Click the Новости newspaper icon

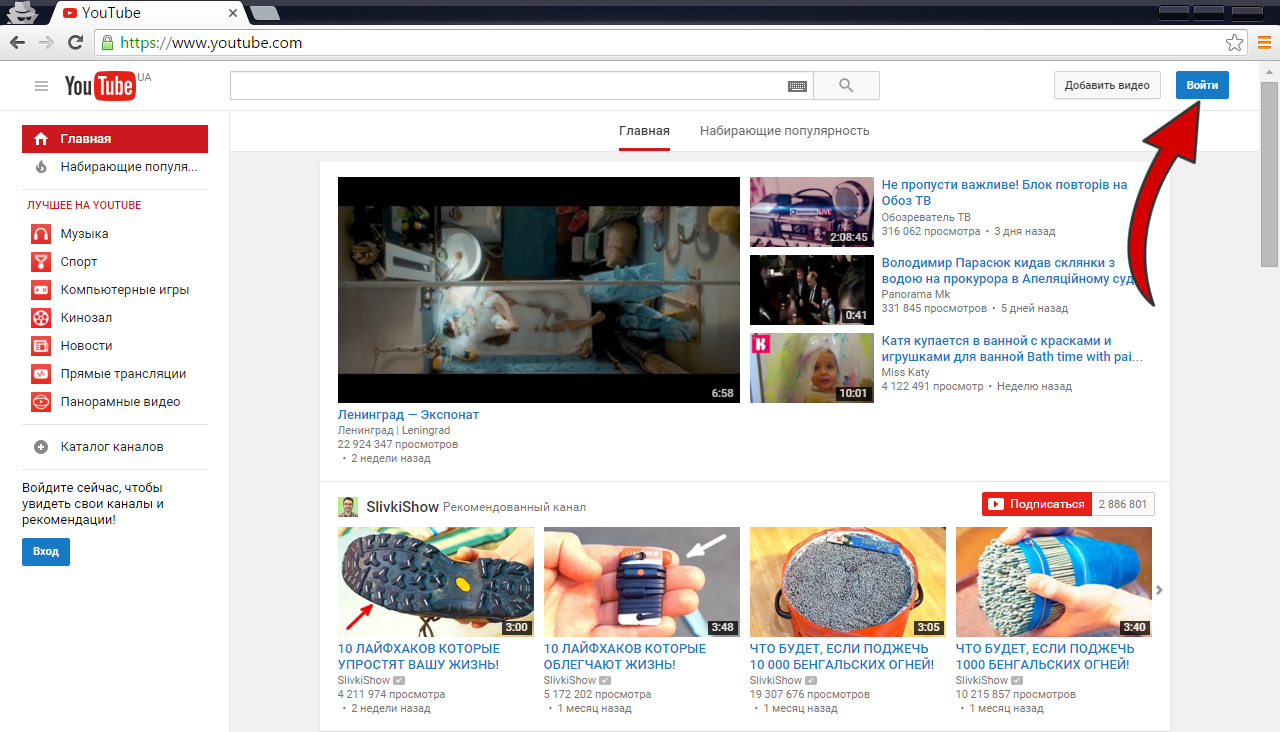coord(41,346)
